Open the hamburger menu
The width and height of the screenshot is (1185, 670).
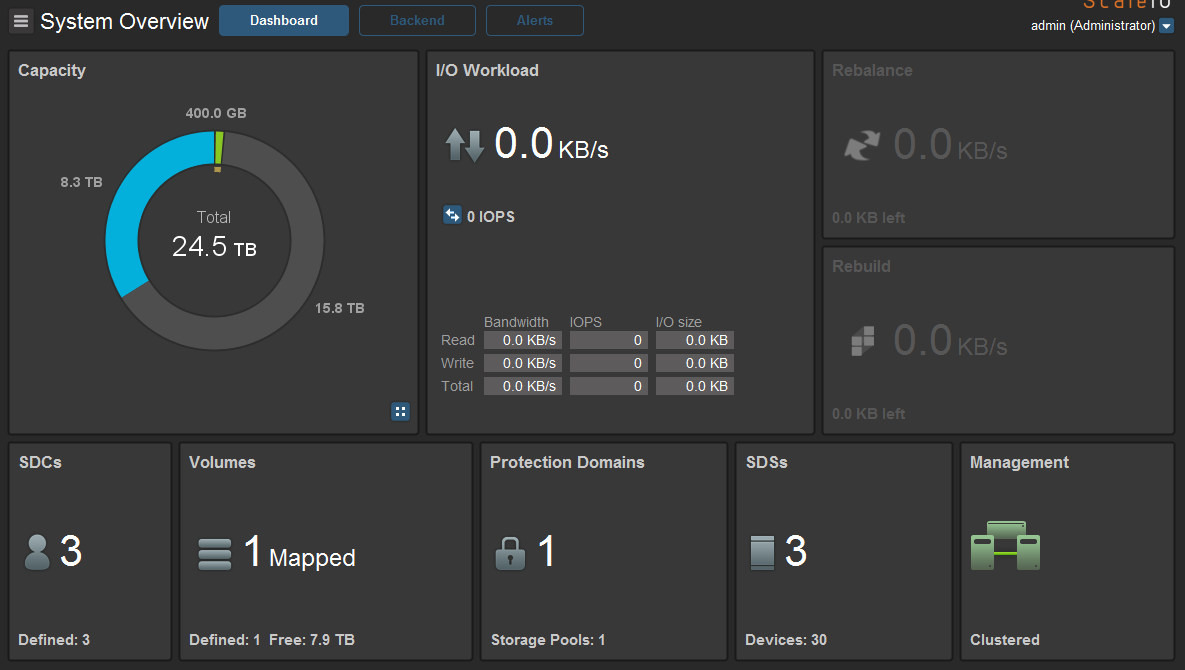coord(20,20)
